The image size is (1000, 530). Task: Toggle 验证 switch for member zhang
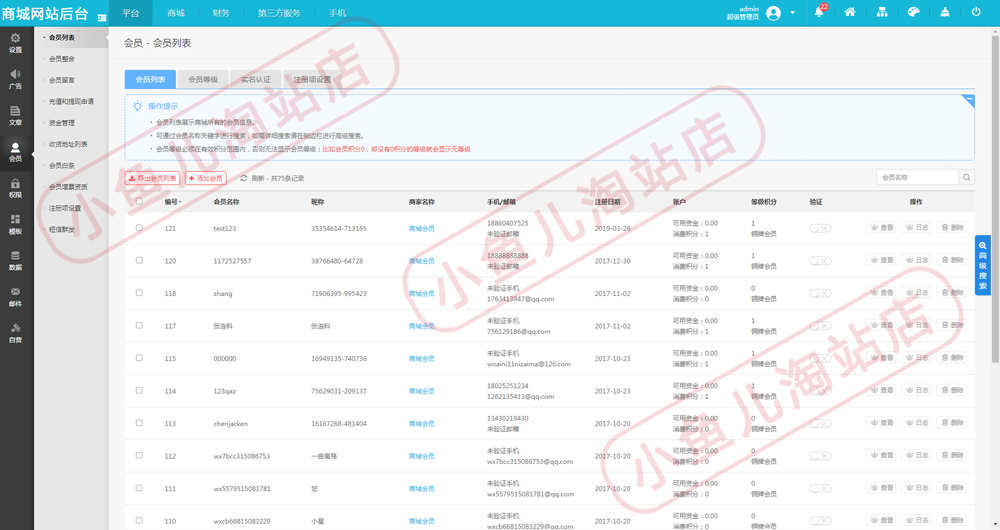coord(820,293)
